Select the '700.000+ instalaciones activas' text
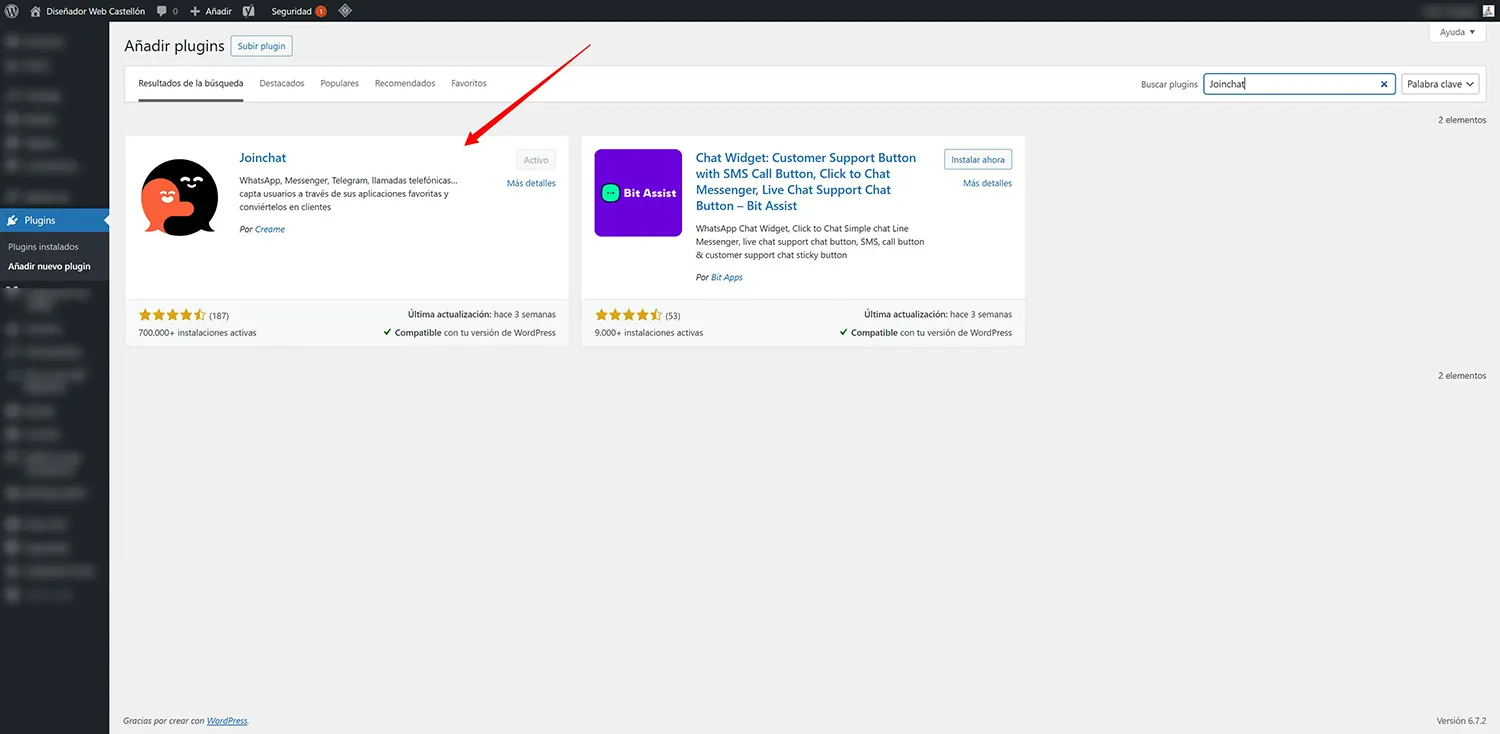Screen dimensions: 1500x734 198,333
